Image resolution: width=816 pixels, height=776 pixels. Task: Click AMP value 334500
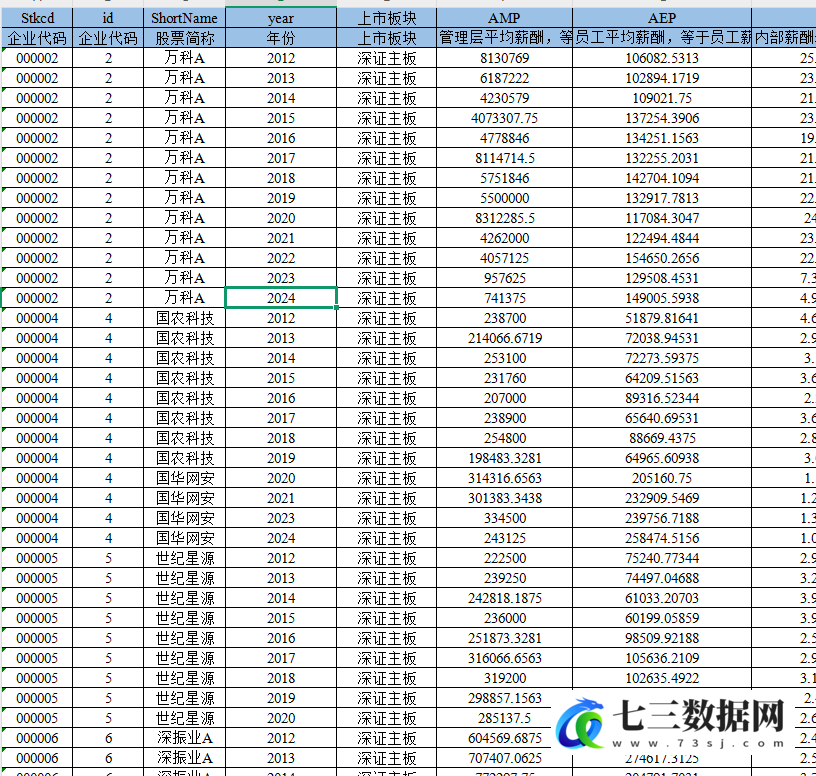(504, 518)
